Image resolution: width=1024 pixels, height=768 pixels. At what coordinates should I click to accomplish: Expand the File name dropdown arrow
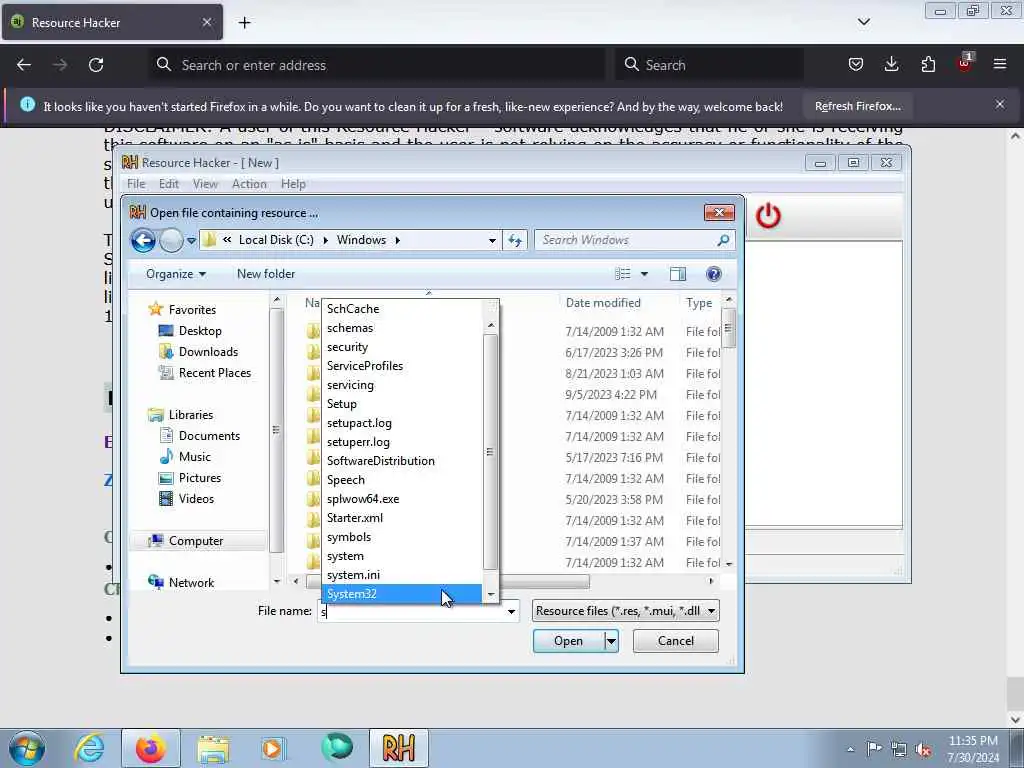point(511,611)
